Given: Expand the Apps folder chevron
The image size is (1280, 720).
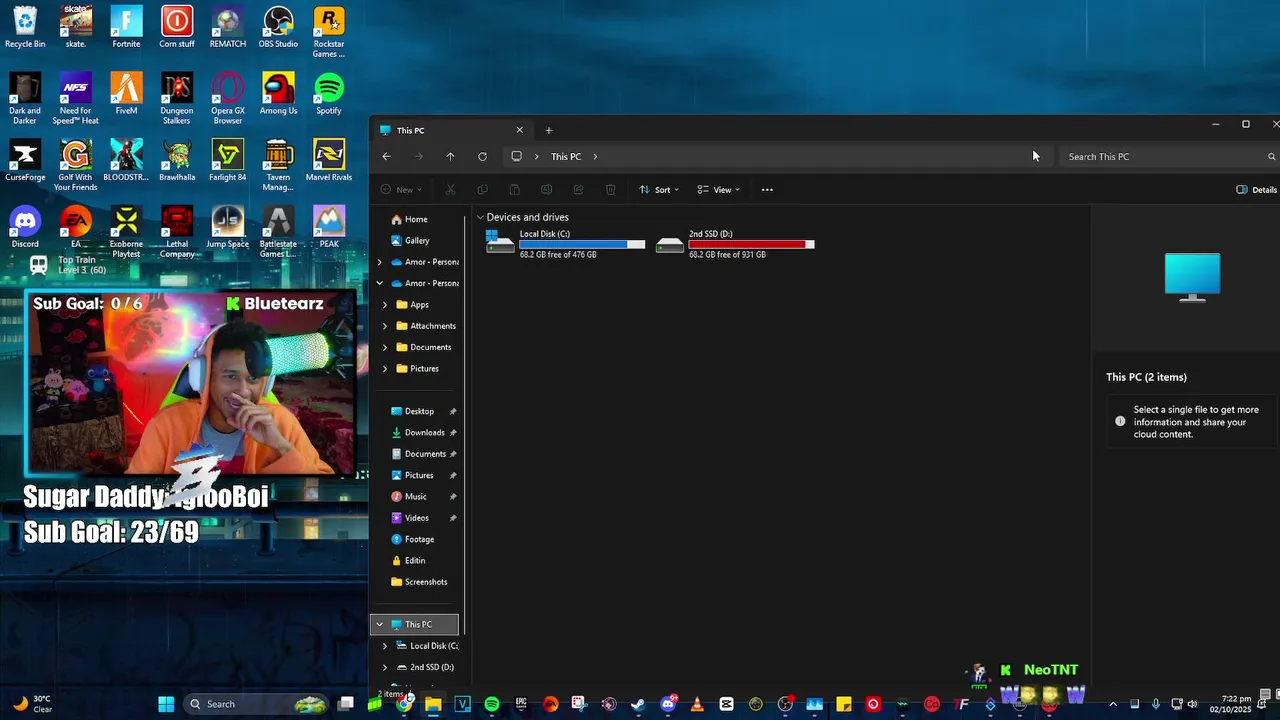Looking at the screenshot, I should coord(385,305).
